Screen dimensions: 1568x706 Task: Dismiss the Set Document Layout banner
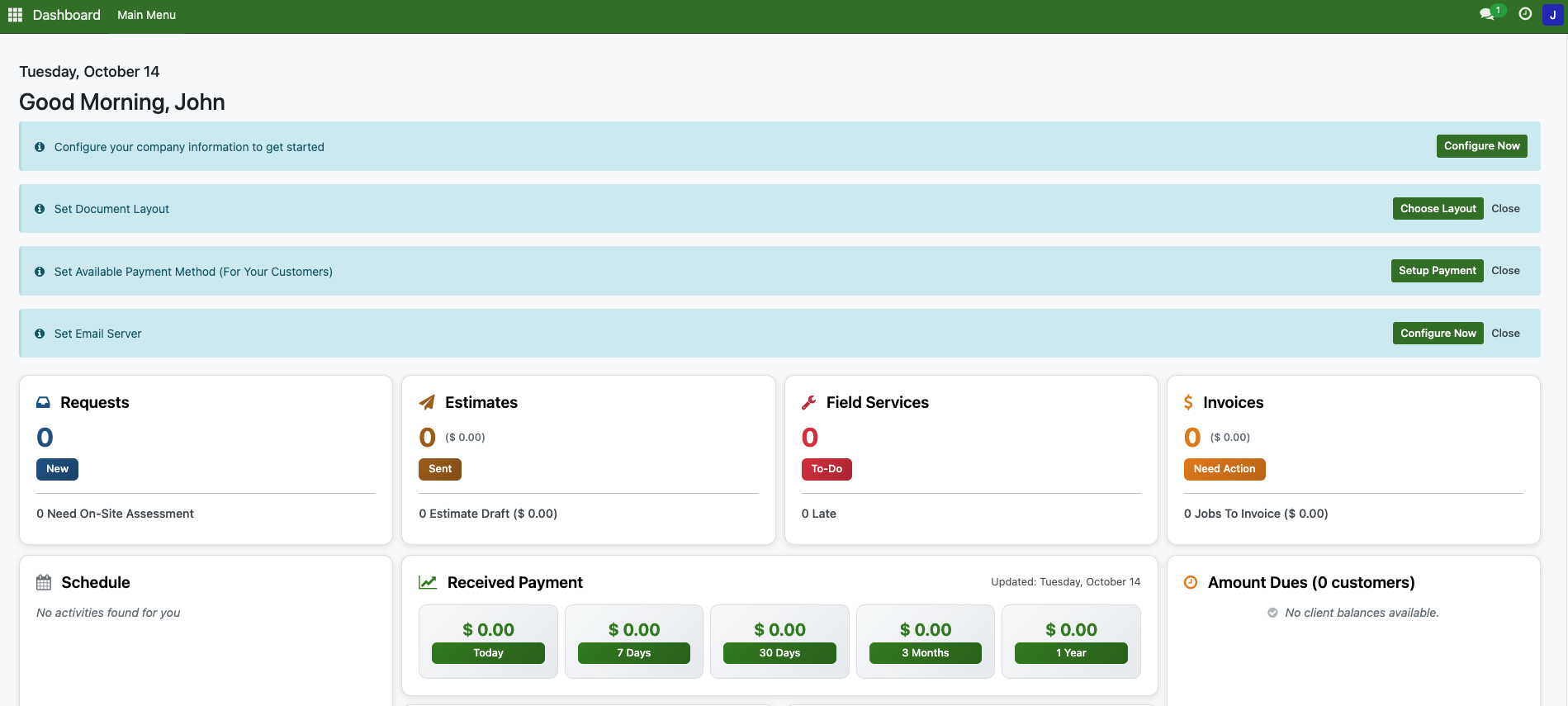(1505, 209)
